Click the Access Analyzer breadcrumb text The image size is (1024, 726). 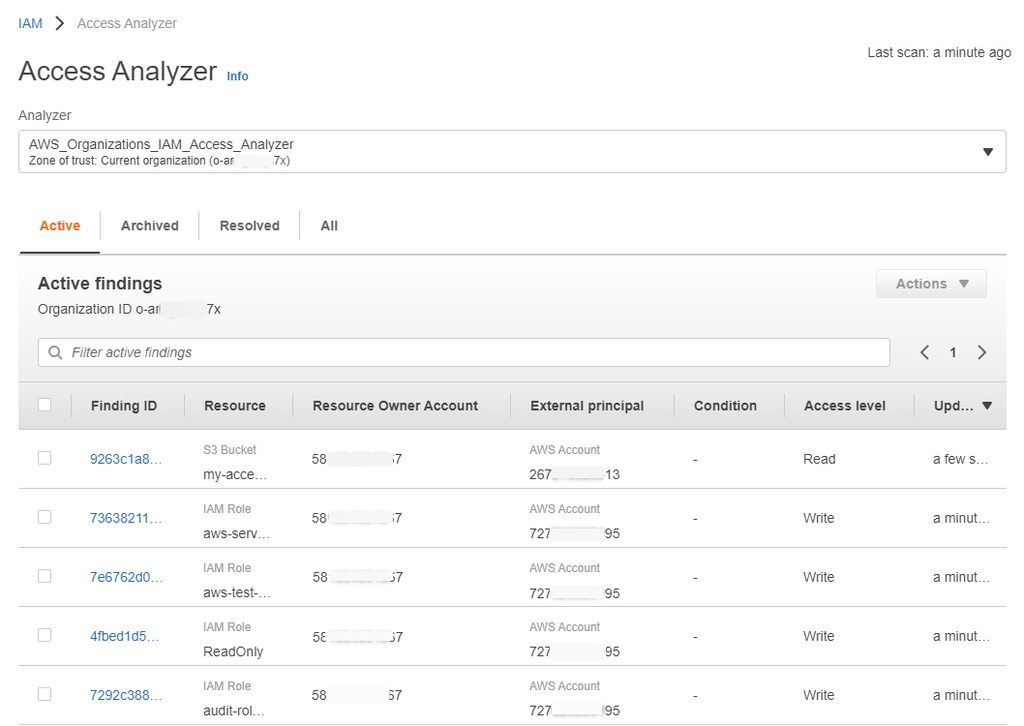[x=127, y=24]
